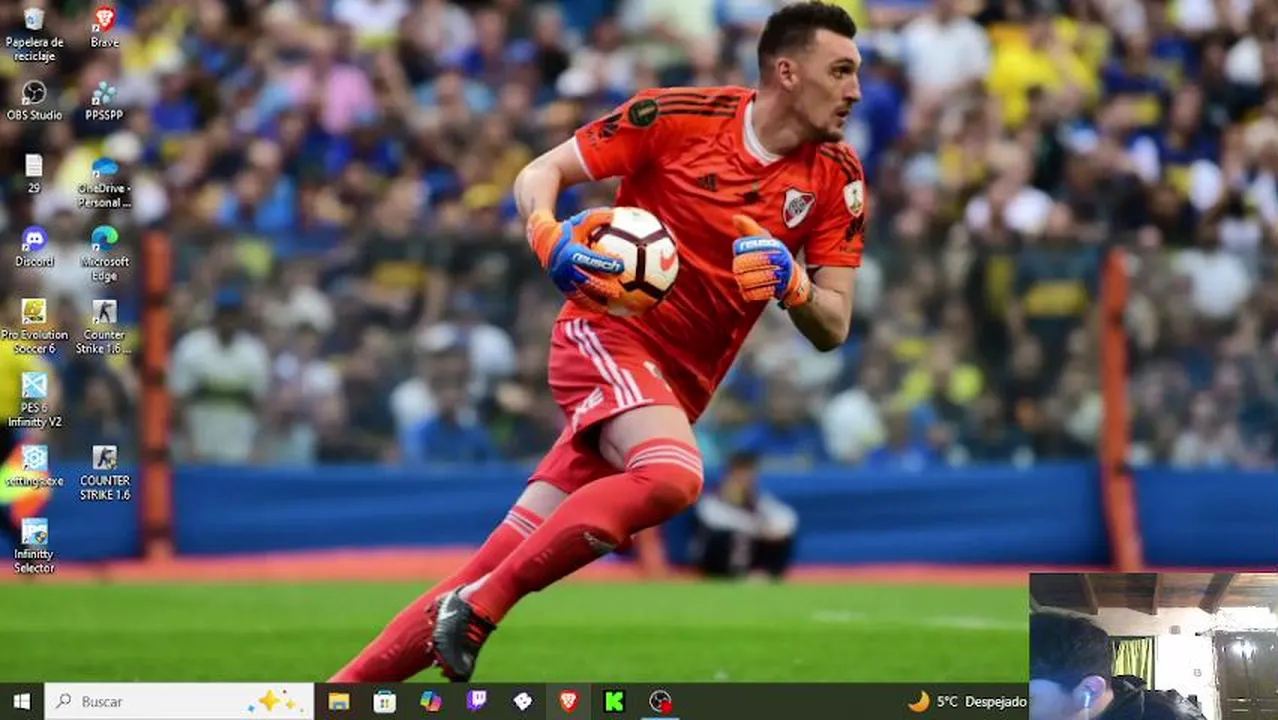Open the 5°C Despejado weather widget
Screen dimensions: 1278x720
click(966, 701)
